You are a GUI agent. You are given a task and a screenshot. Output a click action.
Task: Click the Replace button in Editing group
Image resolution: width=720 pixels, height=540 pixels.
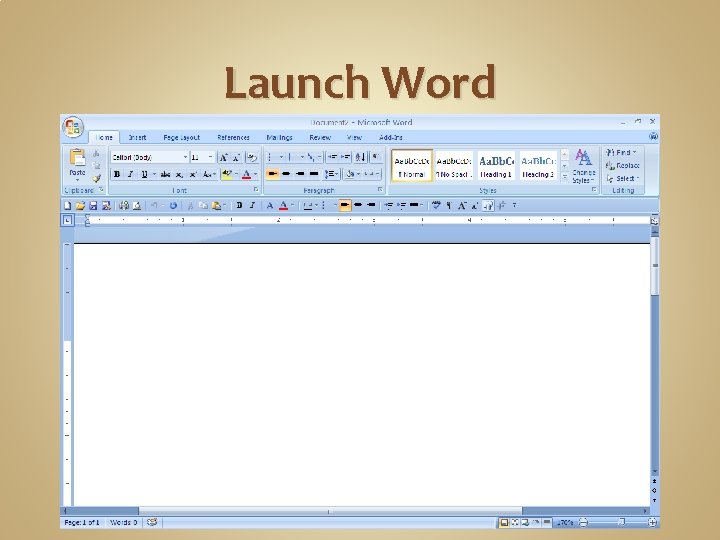tap(623, 165)
